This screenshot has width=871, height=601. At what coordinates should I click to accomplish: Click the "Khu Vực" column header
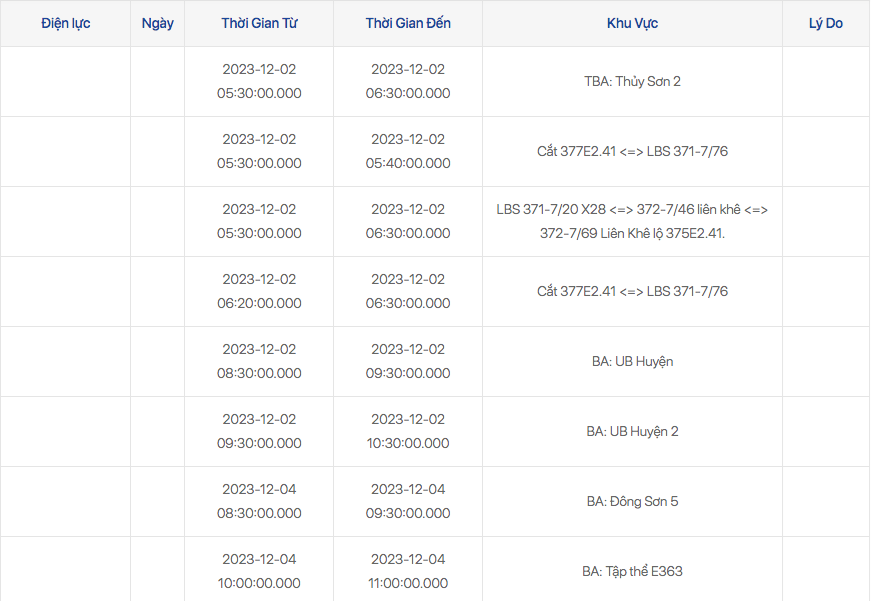[x=632, y=23]
